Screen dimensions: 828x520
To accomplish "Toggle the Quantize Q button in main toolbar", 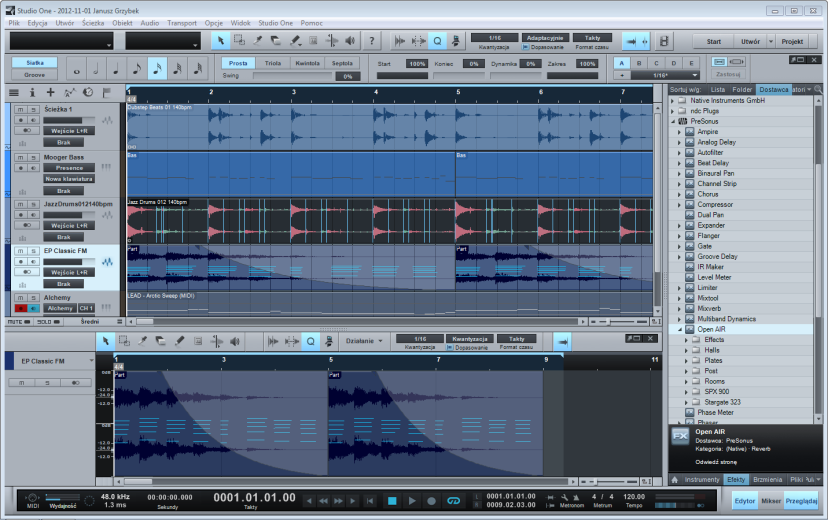I will pos(437,41).
